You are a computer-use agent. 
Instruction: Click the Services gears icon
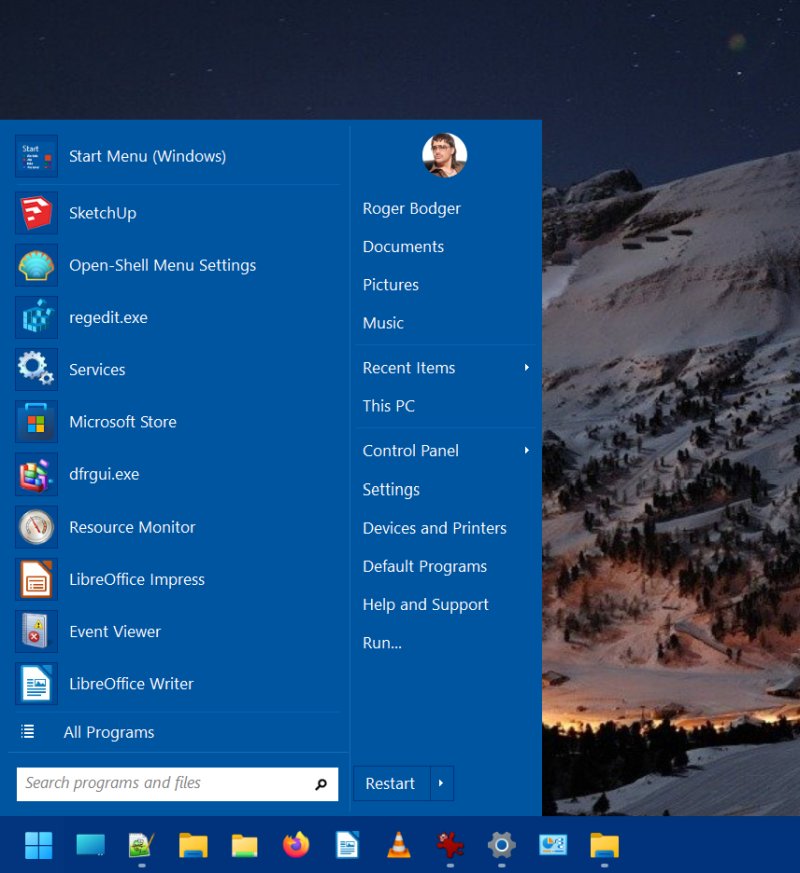36,370
